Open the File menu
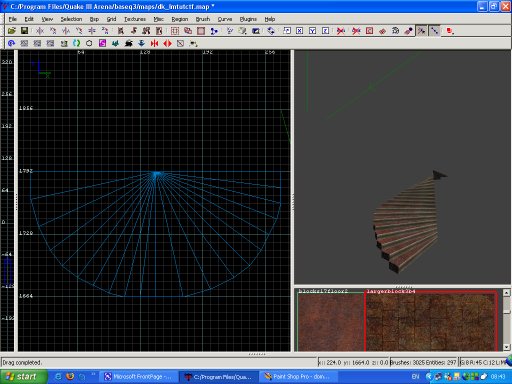Image resolution: width=512 pixels, height=384 pixels. click(x=13, y=19)
